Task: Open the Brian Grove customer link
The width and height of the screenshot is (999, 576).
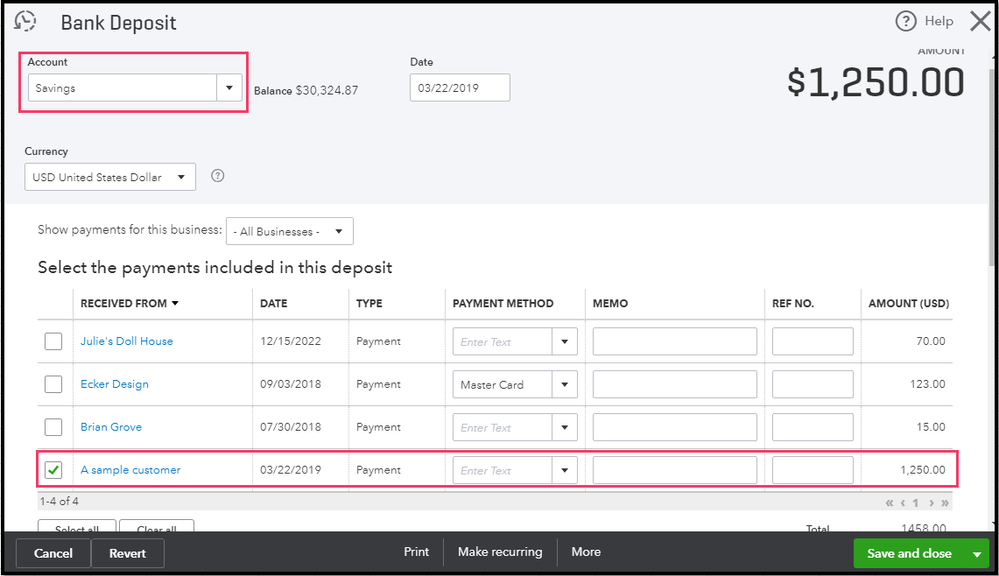Action: point(111,427)
